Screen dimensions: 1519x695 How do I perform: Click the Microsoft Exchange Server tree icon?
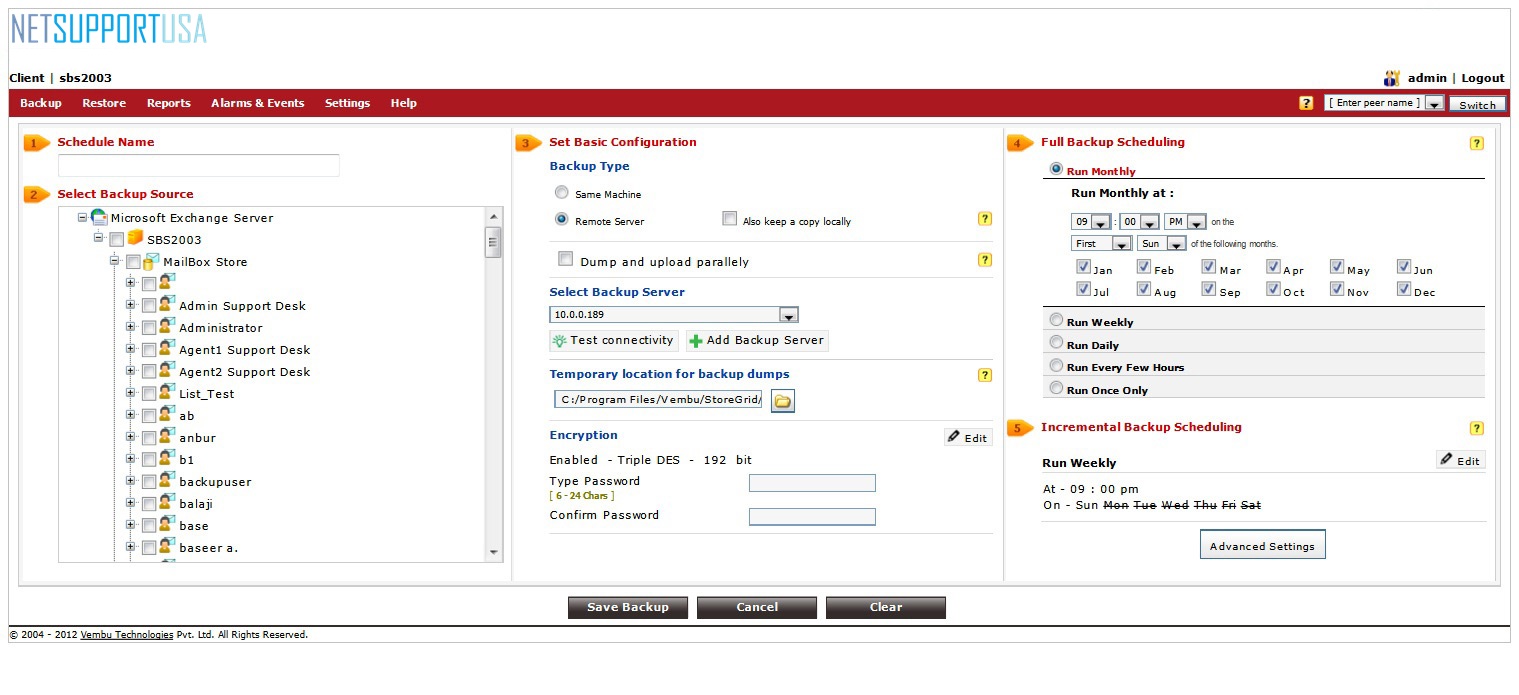tap(98, 217)
